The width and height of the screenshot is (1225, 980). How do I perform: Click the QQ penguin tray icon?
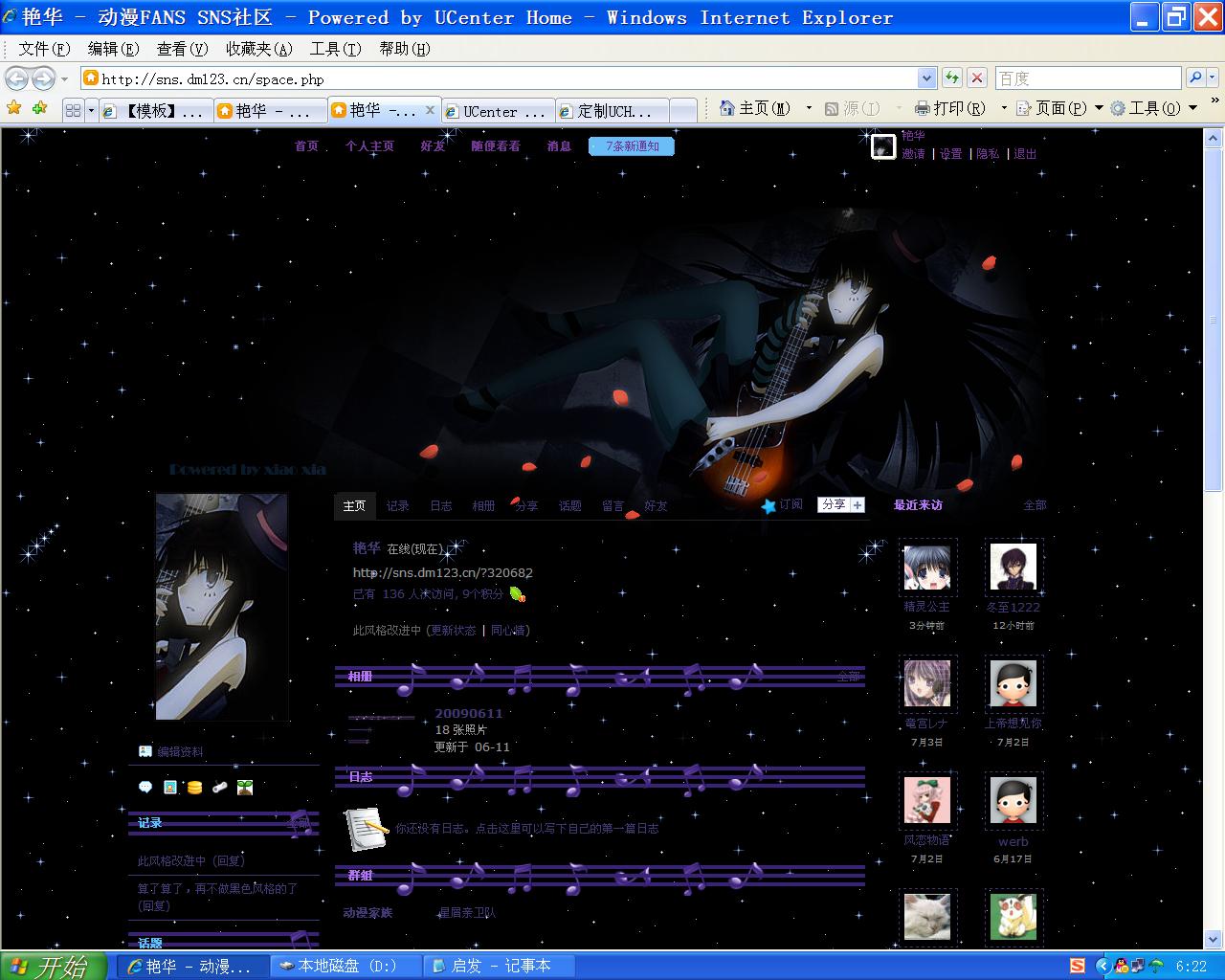(x=1121, y=966)
